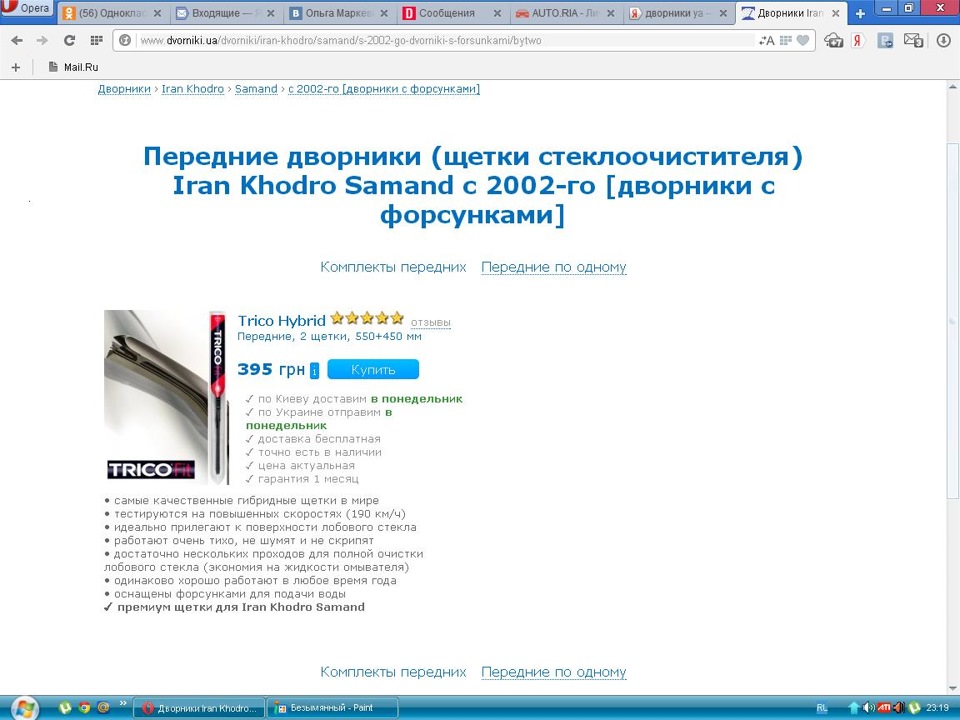The width and height of the screenshot is (960, 720).
Task: Open the page translate icon in the address bar
Action: click(x=767, y=40)
